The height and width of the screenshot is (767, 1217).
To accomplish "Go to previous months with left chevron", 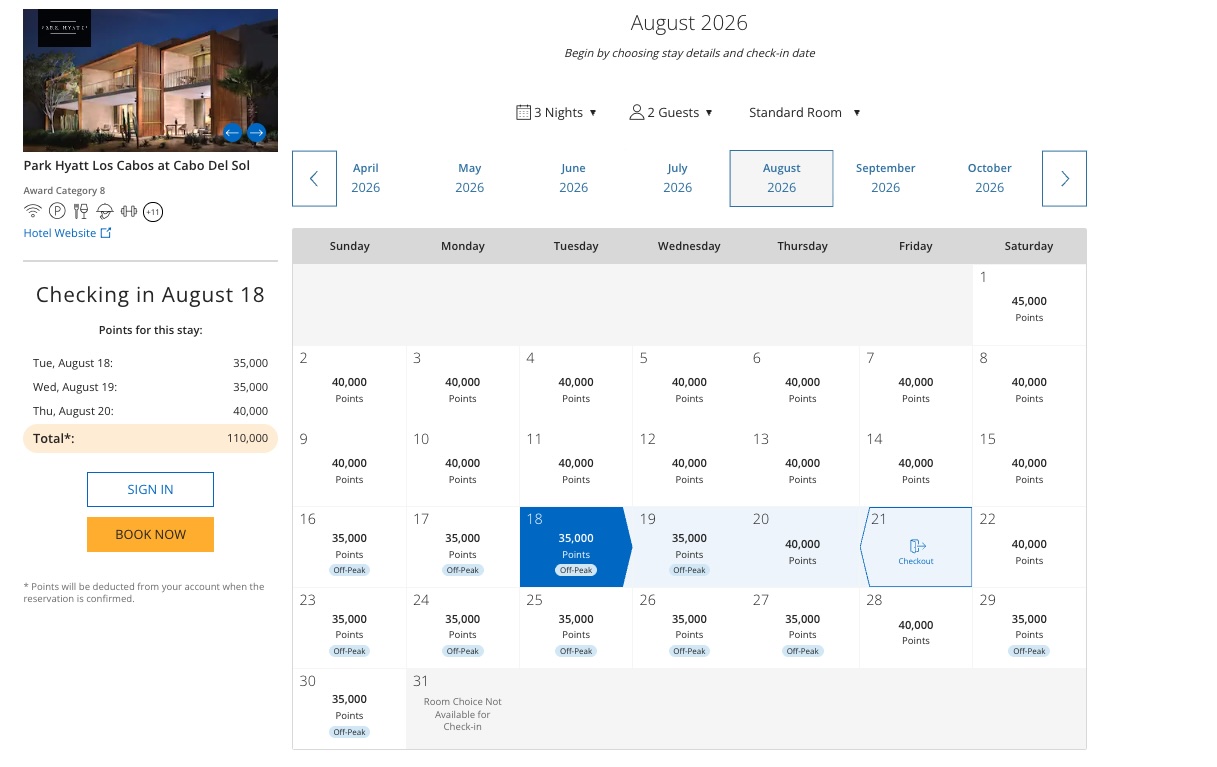I will 314,179.
